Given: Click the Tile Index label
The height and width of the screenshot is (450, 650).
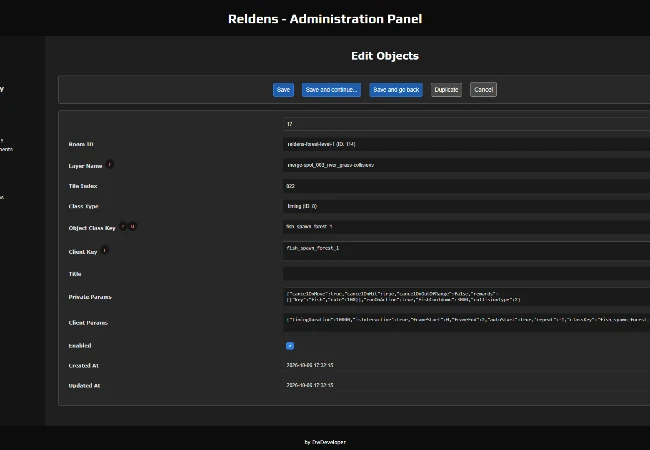Looking at the screenshot, I should [83, 186].
